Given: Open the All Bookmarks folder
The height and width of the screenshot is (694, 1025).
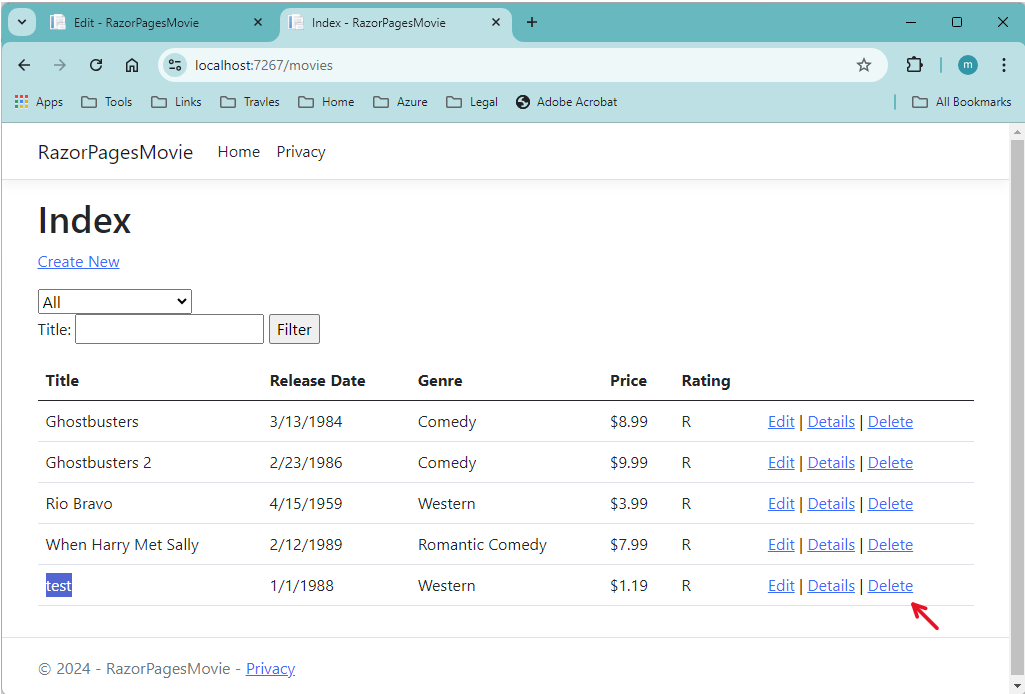Looking at the screenshot, I should (x=961, y=102).
